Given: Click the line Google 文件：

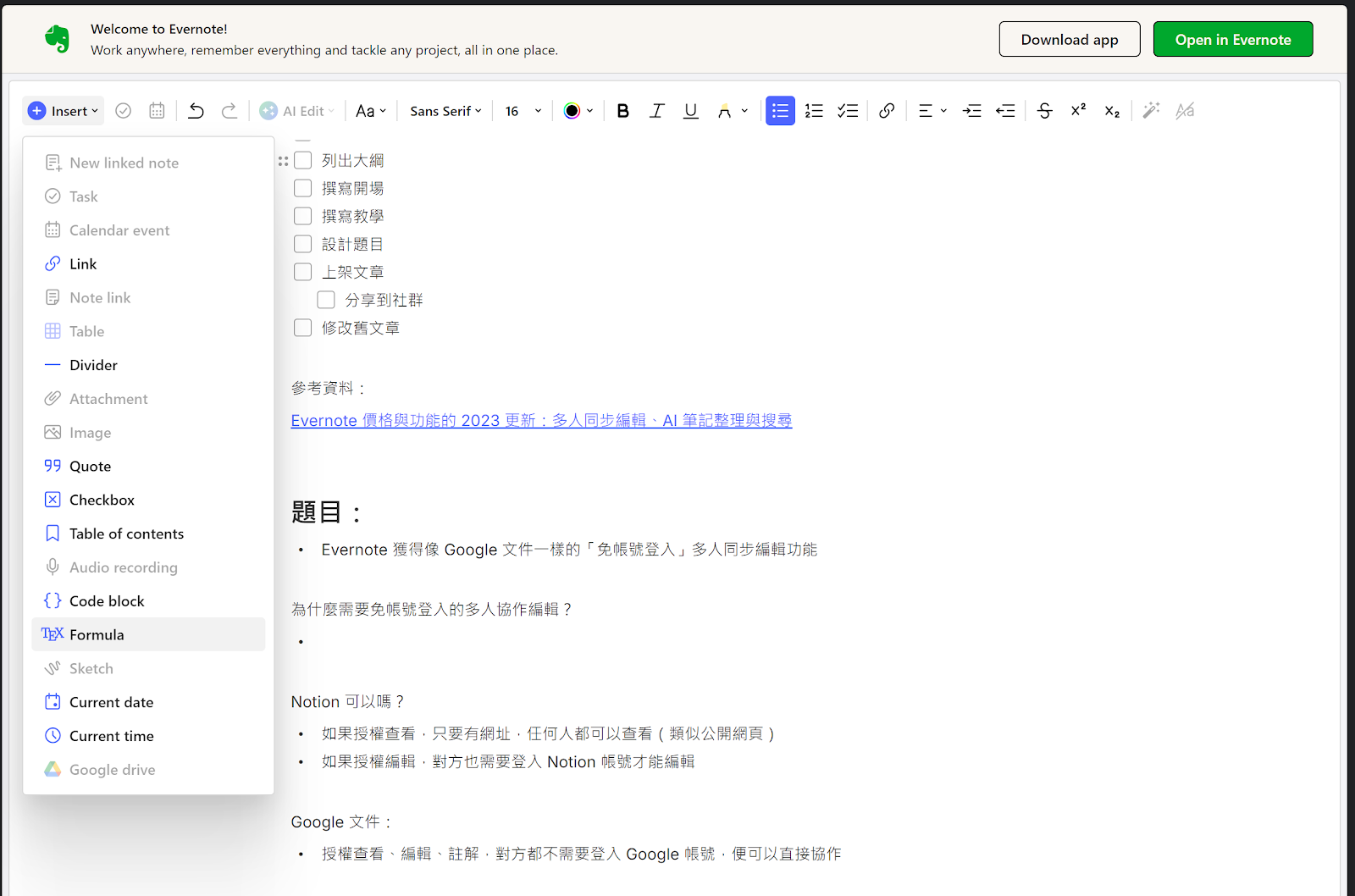Looking at the screenshot, I should 343,821.
